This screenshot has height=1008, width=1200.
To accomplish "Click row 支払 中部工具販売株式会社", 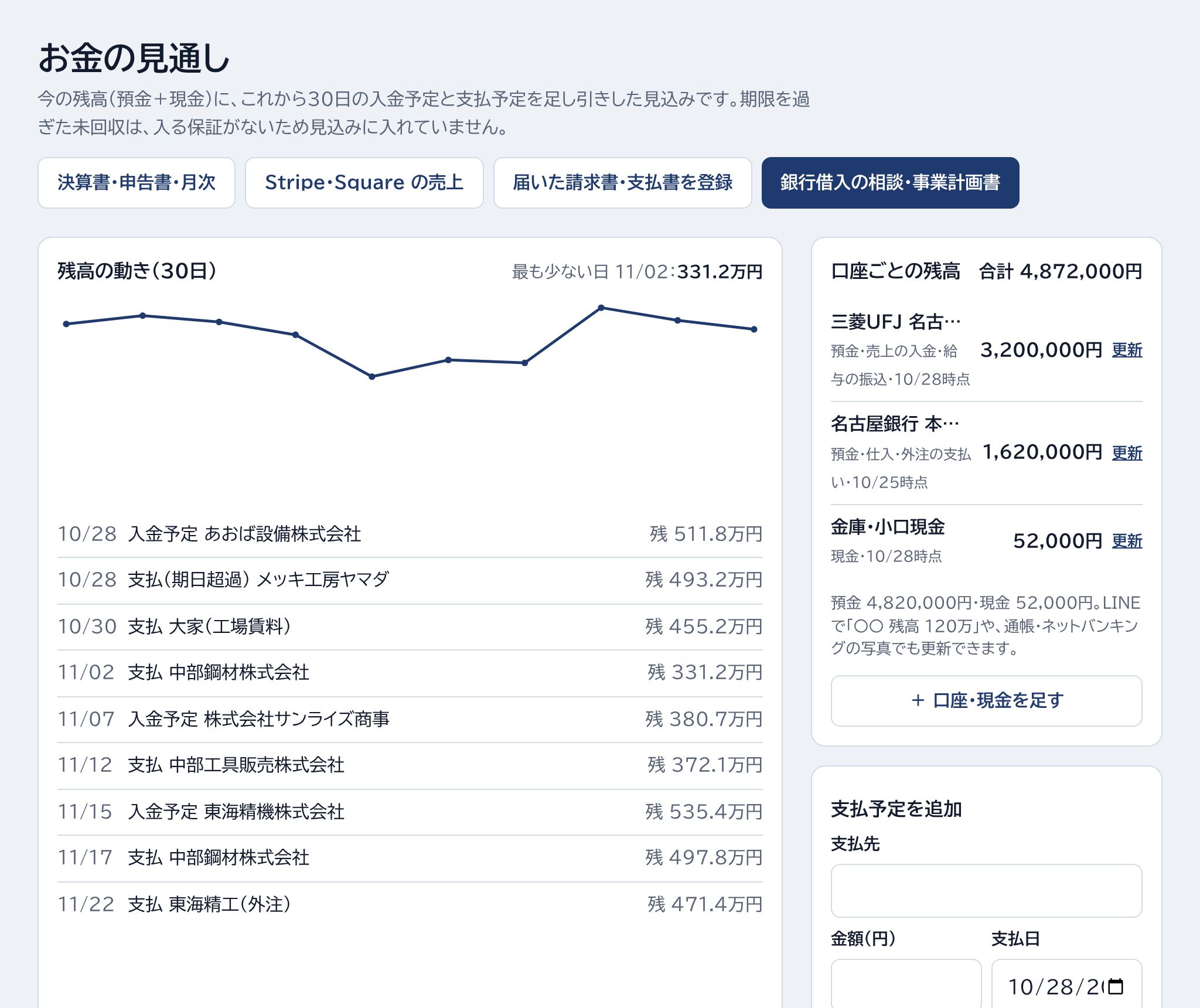I will coord(410,765).
